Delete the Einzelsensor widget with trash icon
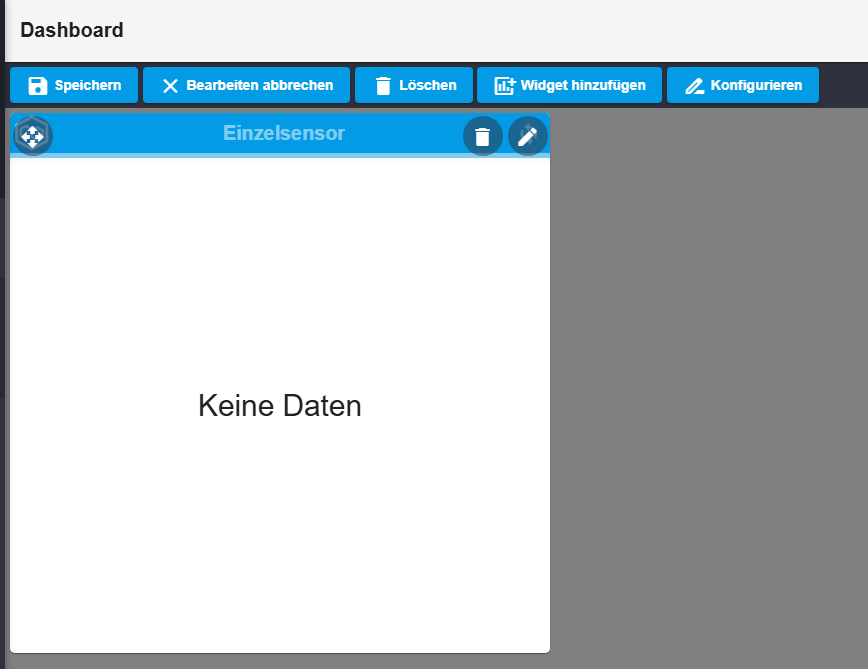Viewport: 868px width, 669px height. (483, 136)
